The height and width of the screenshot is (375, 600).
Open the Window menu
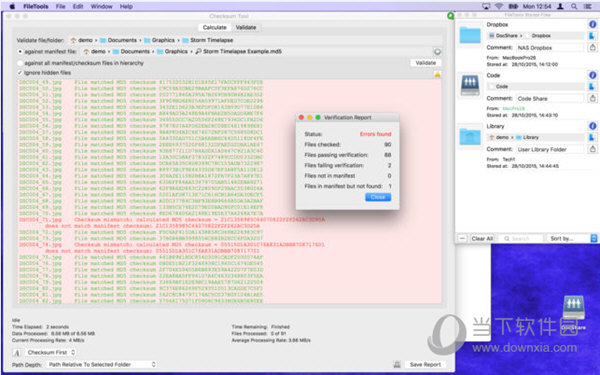(x=101, y=6)
